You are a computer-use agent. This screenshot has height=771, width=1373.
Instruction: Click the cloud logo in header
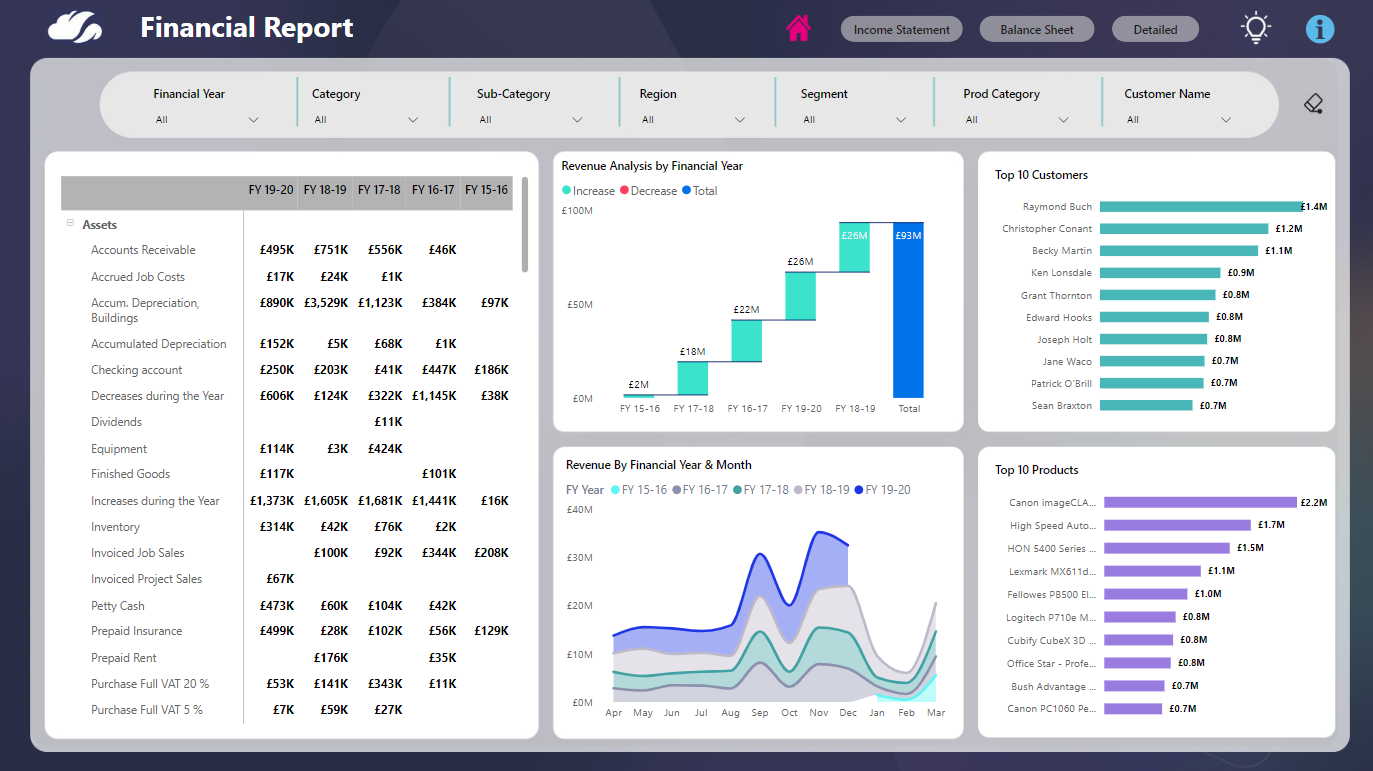(75, 27)
